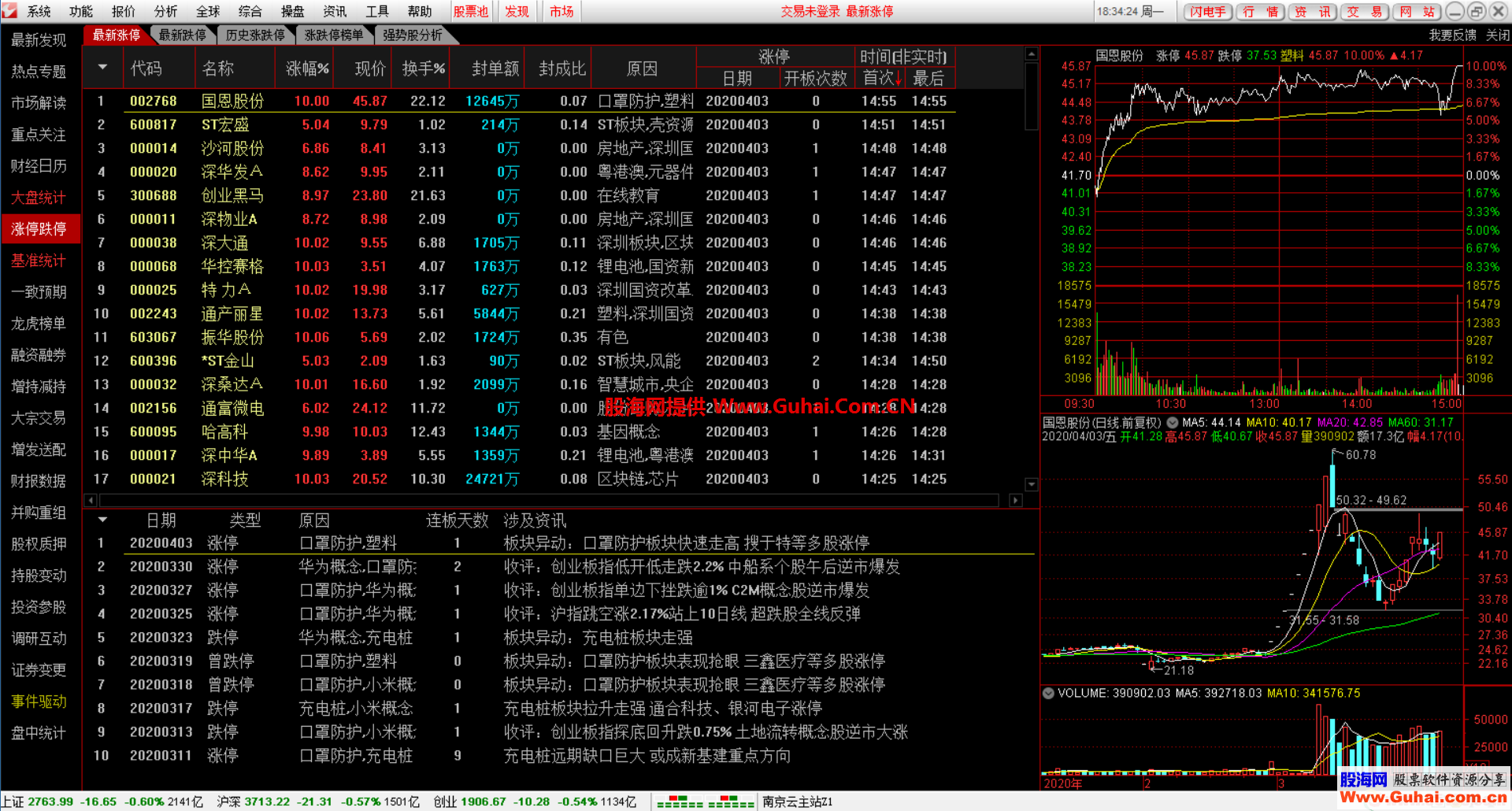The image size is (1512, 811).
Task: Click the 交易 button
Action: (x=1364, y=11)
